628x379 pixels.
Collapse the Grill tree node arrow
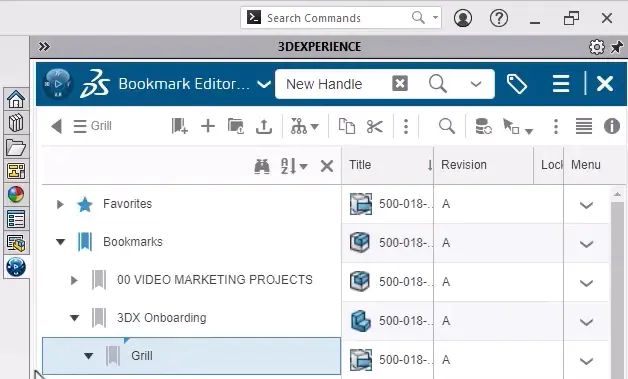89,356
